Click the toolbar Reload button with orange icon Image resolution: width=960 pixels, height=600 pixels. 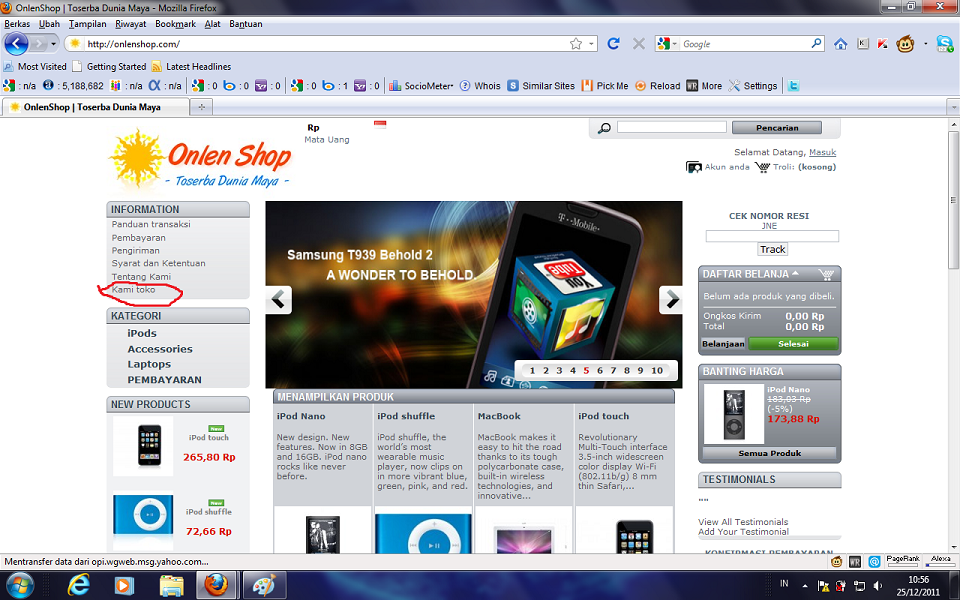coord(658,86)
